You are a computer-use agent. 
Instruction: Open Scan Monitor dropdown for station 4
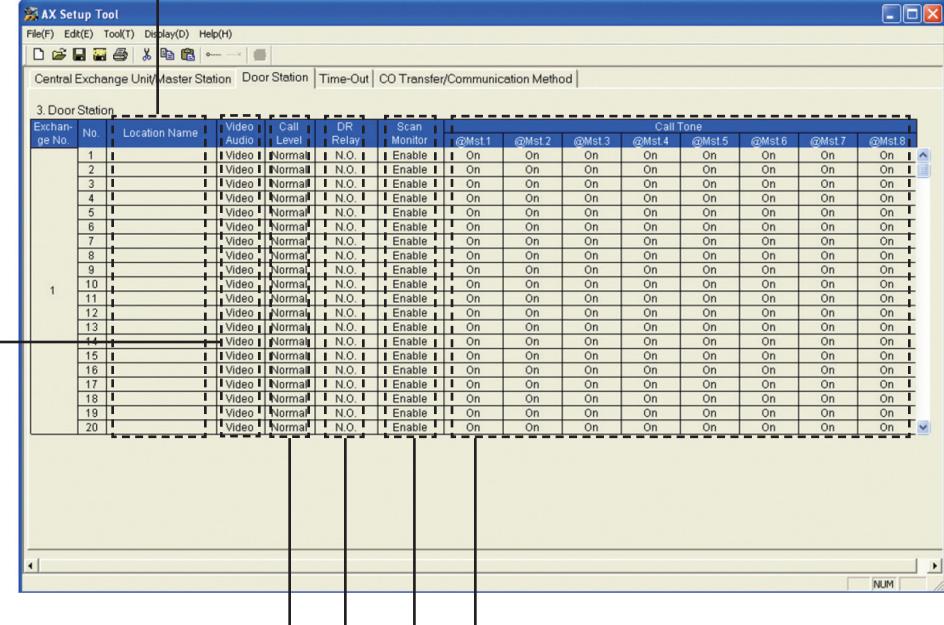(x=410, y=198)
